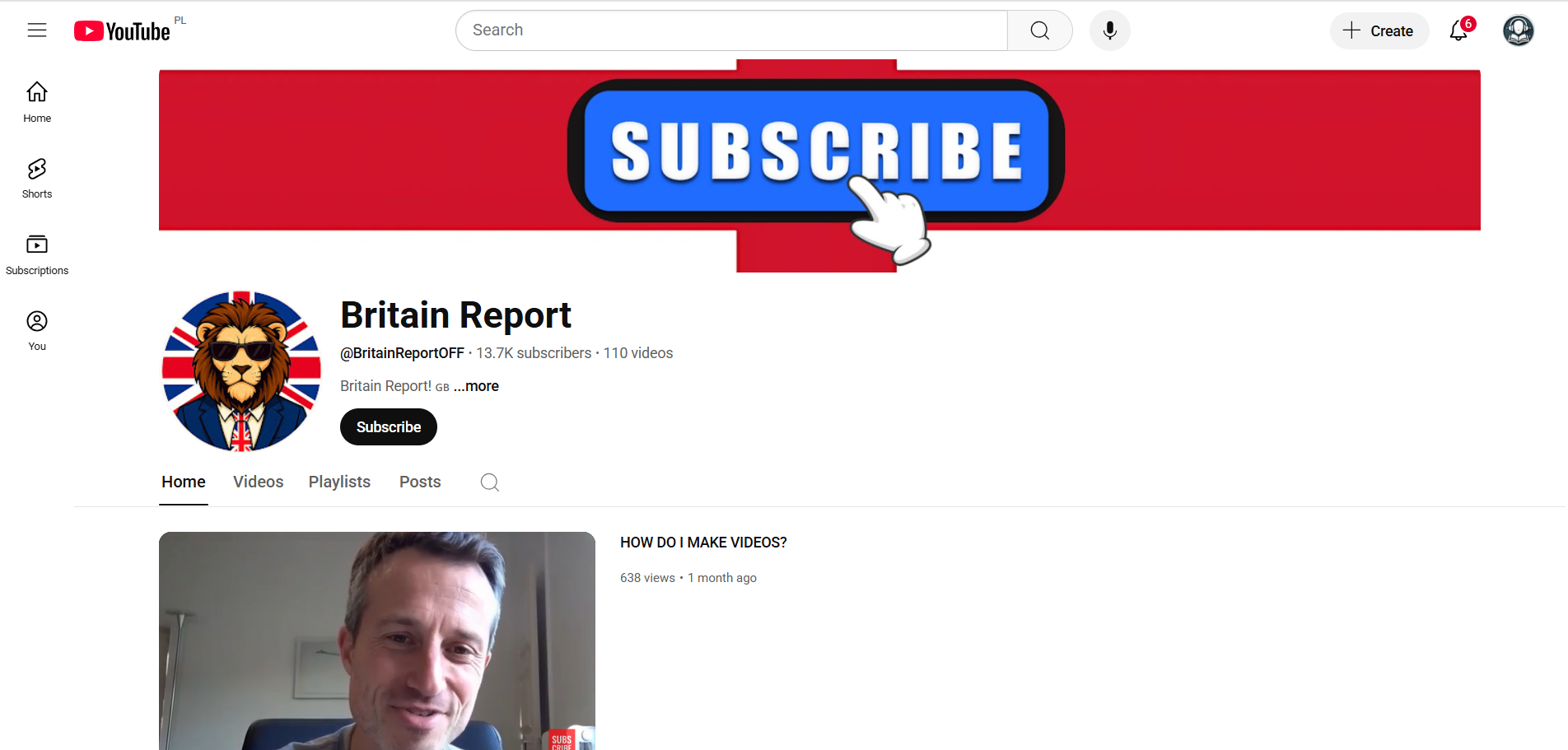Click the Britain Report channel name

coord(455,315)
